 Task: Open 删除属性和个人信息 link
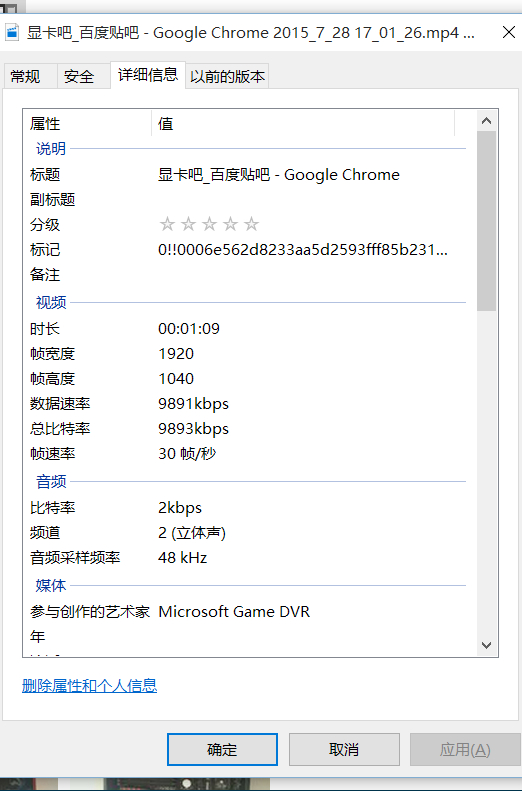tap(89, 686)
